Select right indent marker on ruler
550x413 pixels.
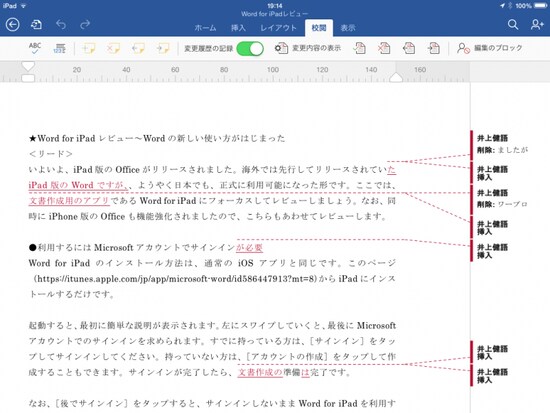coord(396,78)
